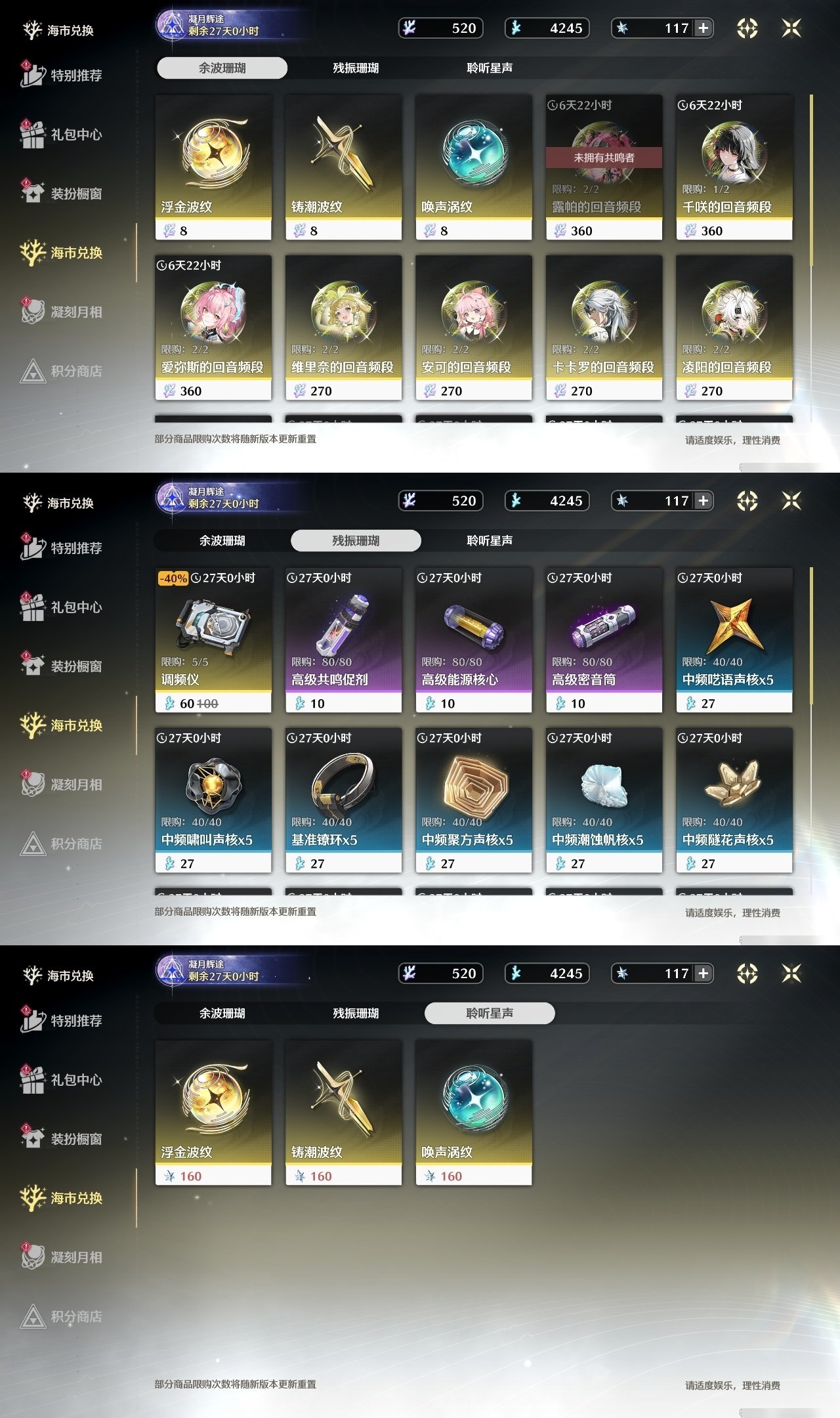This screenshot has height=1418, width=840.
Task: Select the highlighted 聆听星声 tab
Action: pyautogui.click(x=490, y=1013)
